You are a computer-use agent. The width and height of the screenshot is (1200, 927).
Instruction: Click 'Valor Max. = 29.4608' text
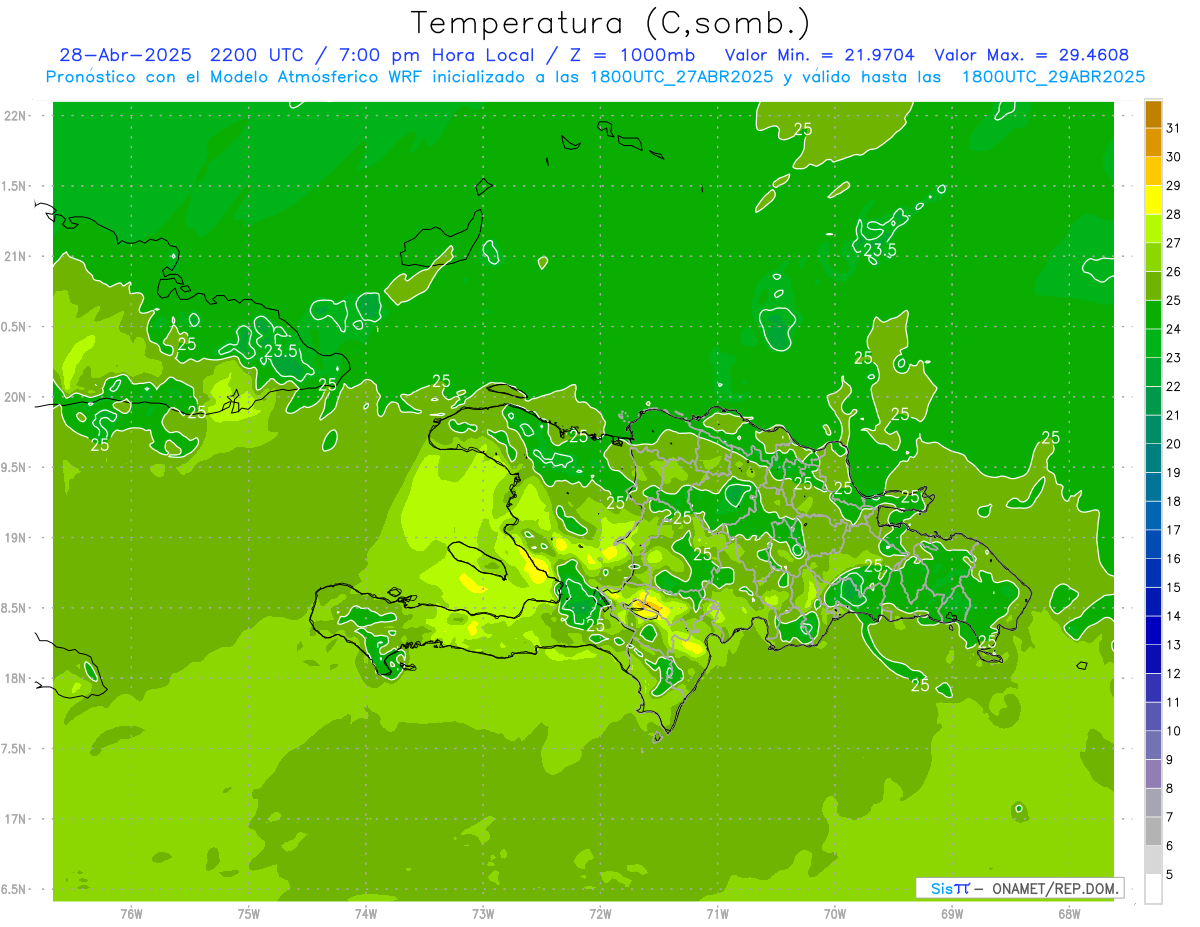click(1030, 56)
